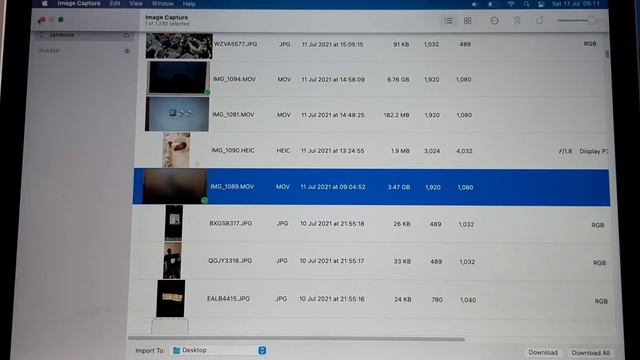The image size is (640, 360).
Task: Click file name QGJY3318.JPG
Action: pos(230,260)
